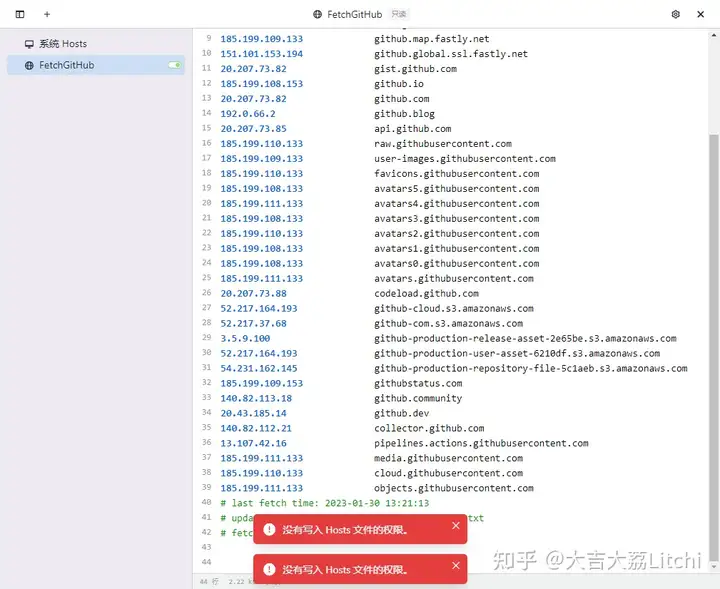Screen dimensions: 720x589
Task: Click IP 192.0.66.2 on line 14
Action: (248, 114)
